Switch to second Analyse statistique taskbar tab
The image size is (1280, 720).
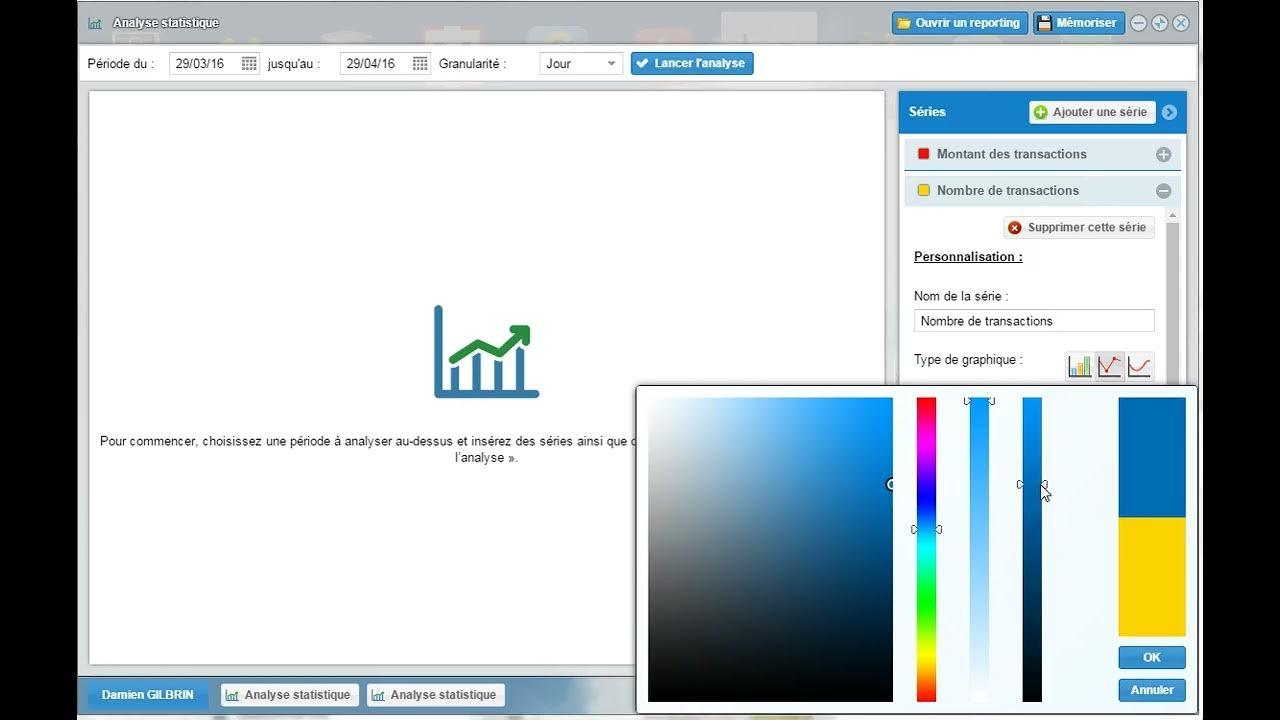[x=435, y=695]
